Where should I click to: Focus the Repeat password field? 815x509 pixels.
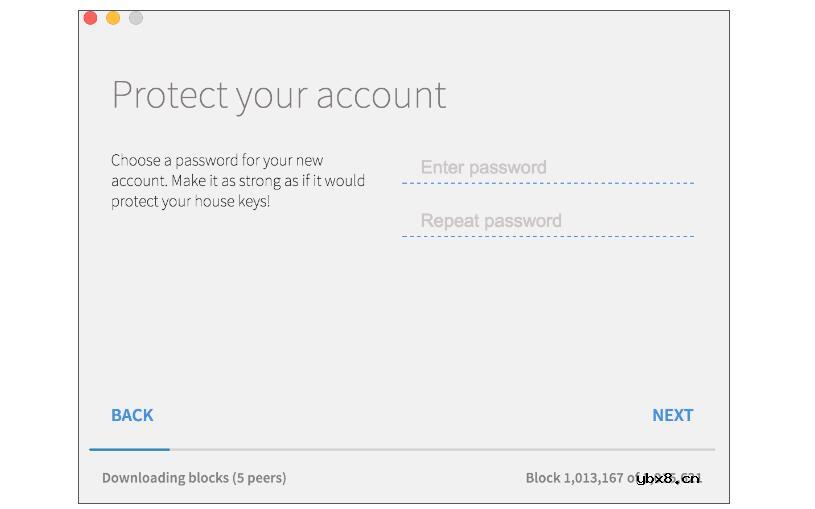(547, 221)
